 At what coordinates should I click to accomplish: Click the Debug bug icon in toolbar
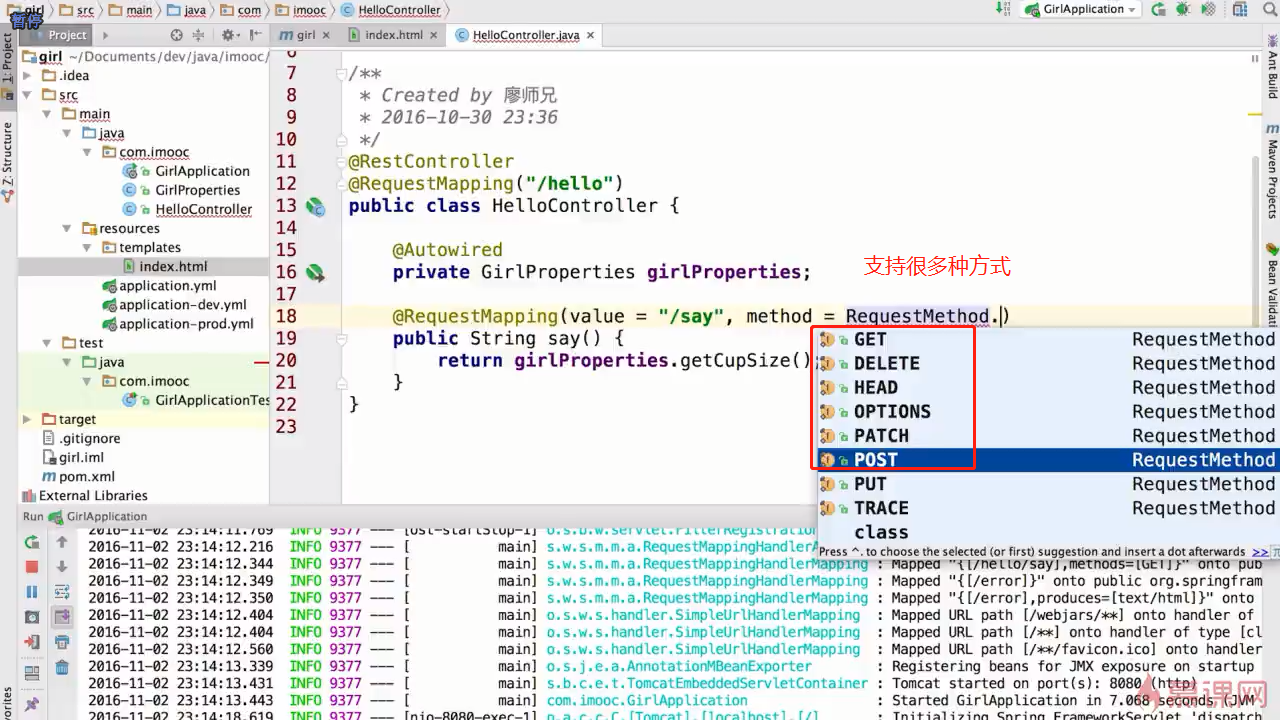(1182, 10)
